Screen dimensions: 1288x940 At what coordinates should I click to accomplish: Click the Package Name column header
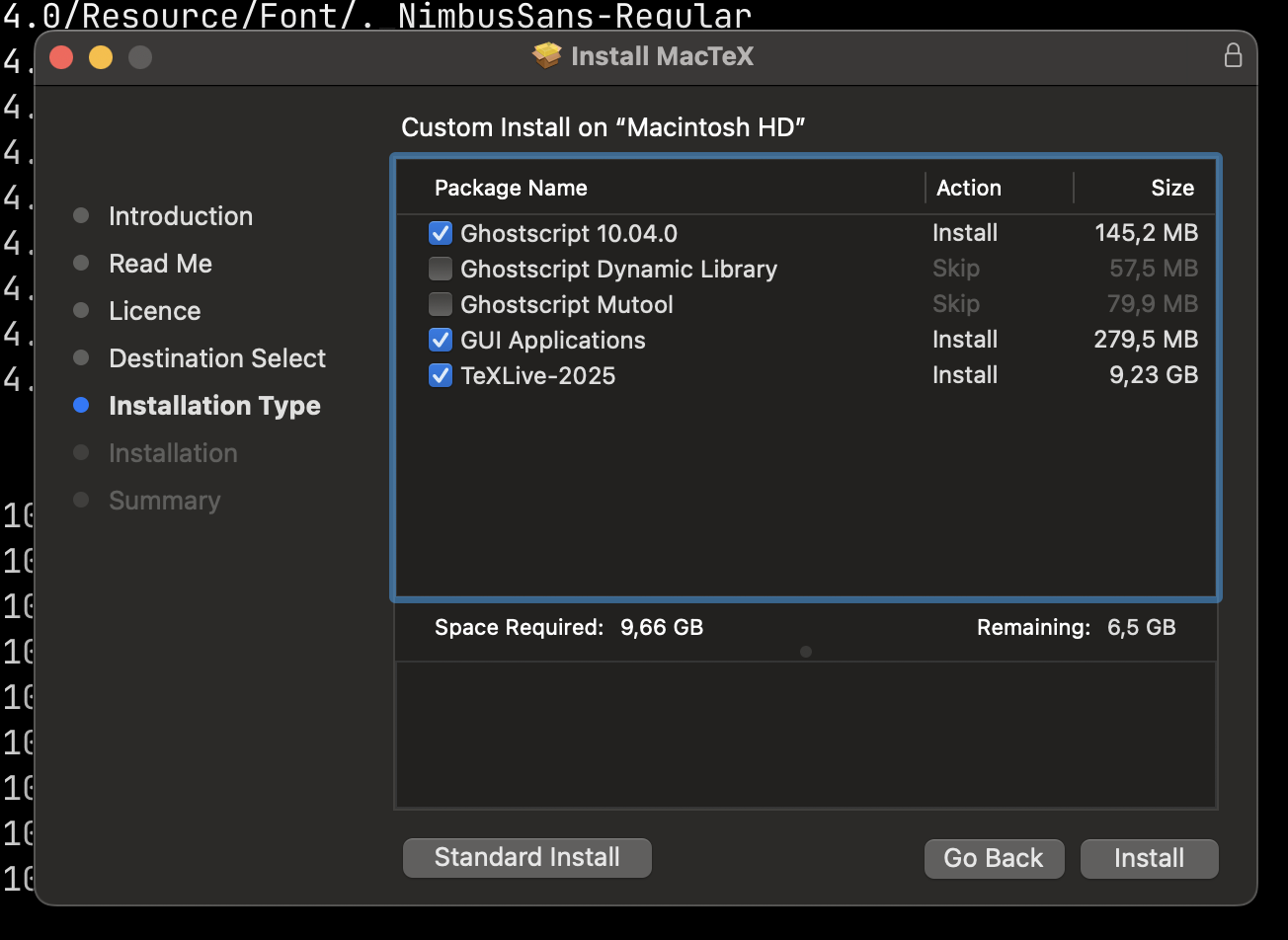[x=511, y=188]
